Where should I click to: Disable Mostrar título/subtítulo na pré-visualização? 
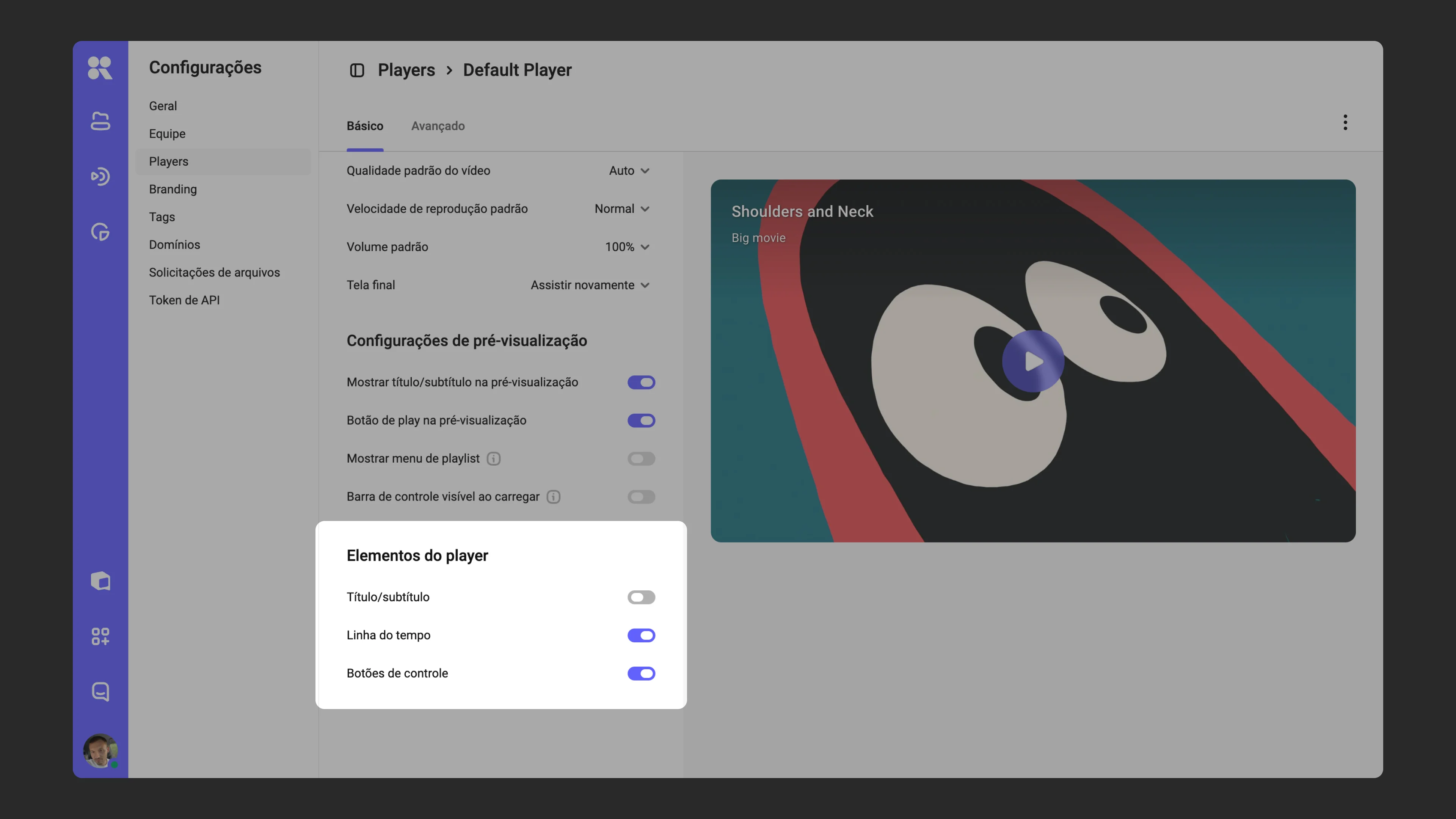pyautogui.click(x=641, y=382)
